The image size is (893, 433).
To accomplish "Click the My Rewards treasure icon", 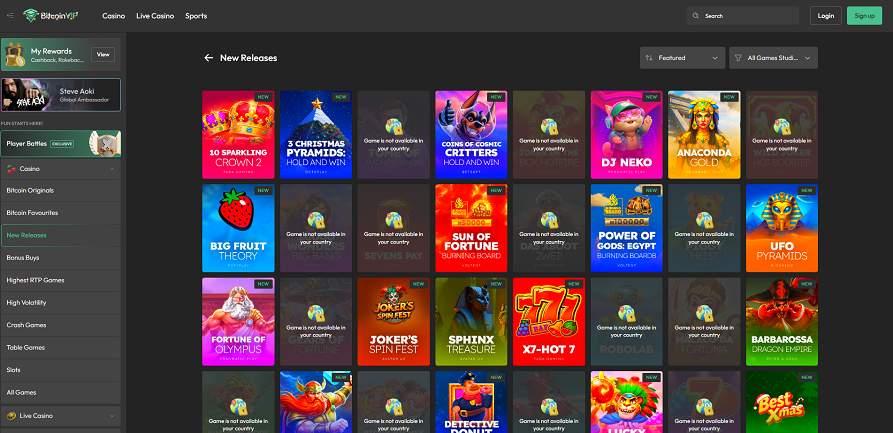I will click(14, 55).
